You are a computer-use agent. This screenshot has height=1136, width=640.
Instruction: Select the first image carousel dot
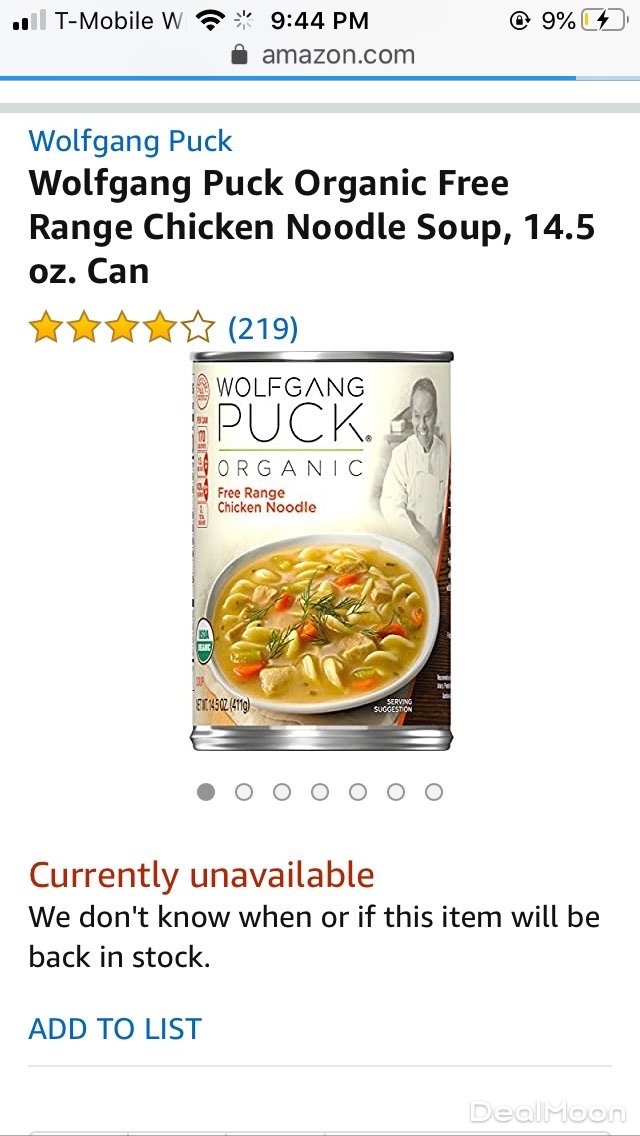point(206,792)
